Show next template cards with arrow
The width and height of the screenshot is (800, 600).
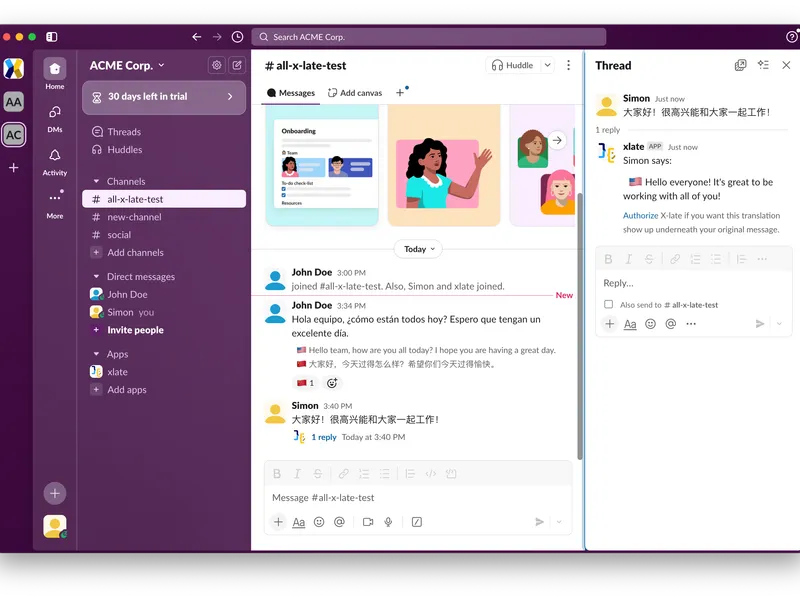point(557,140)
